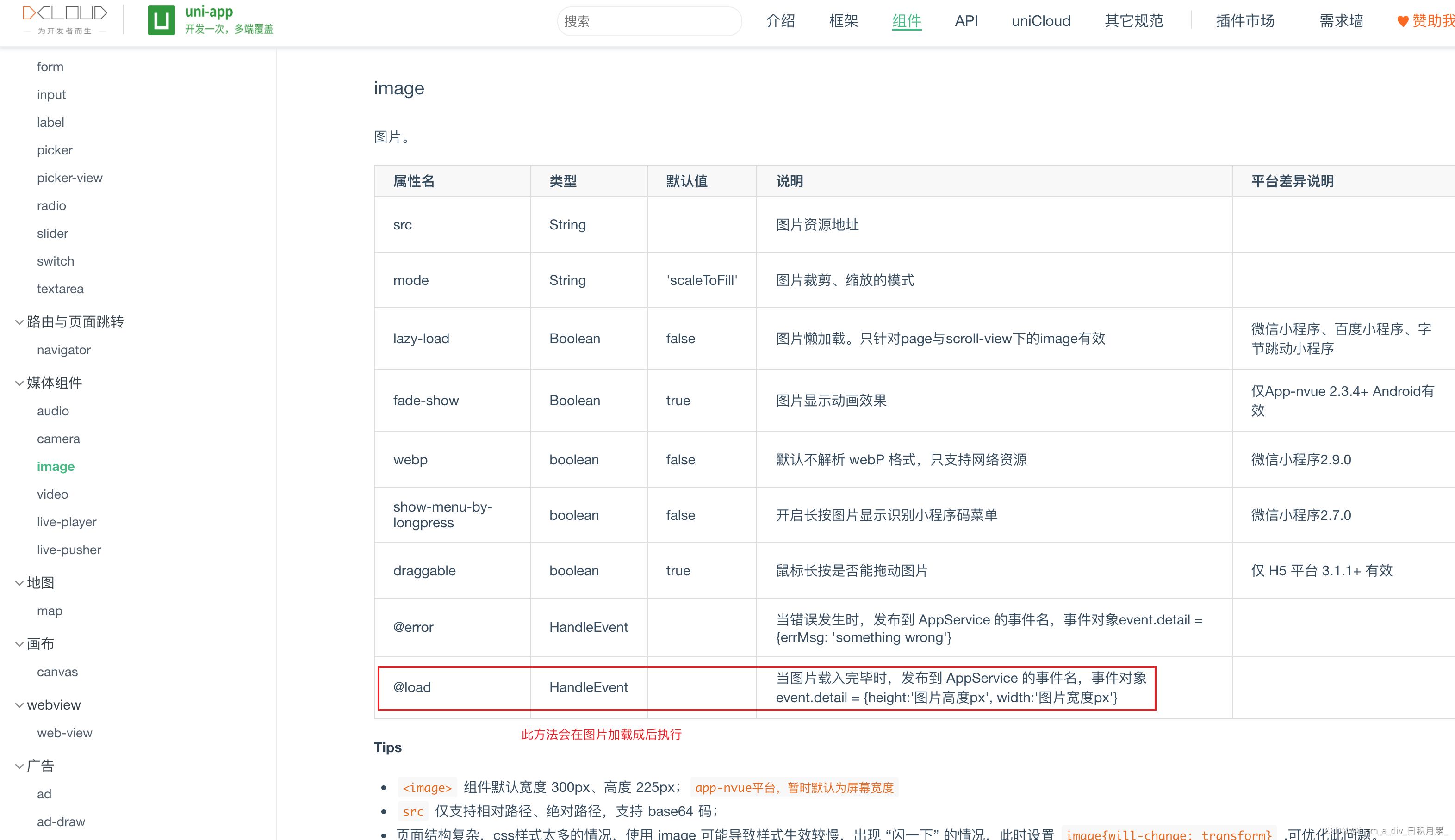Viewport: 1455px width, 840px height.
Task: Open the 需求墙 link
Action: pos(1341,21)
